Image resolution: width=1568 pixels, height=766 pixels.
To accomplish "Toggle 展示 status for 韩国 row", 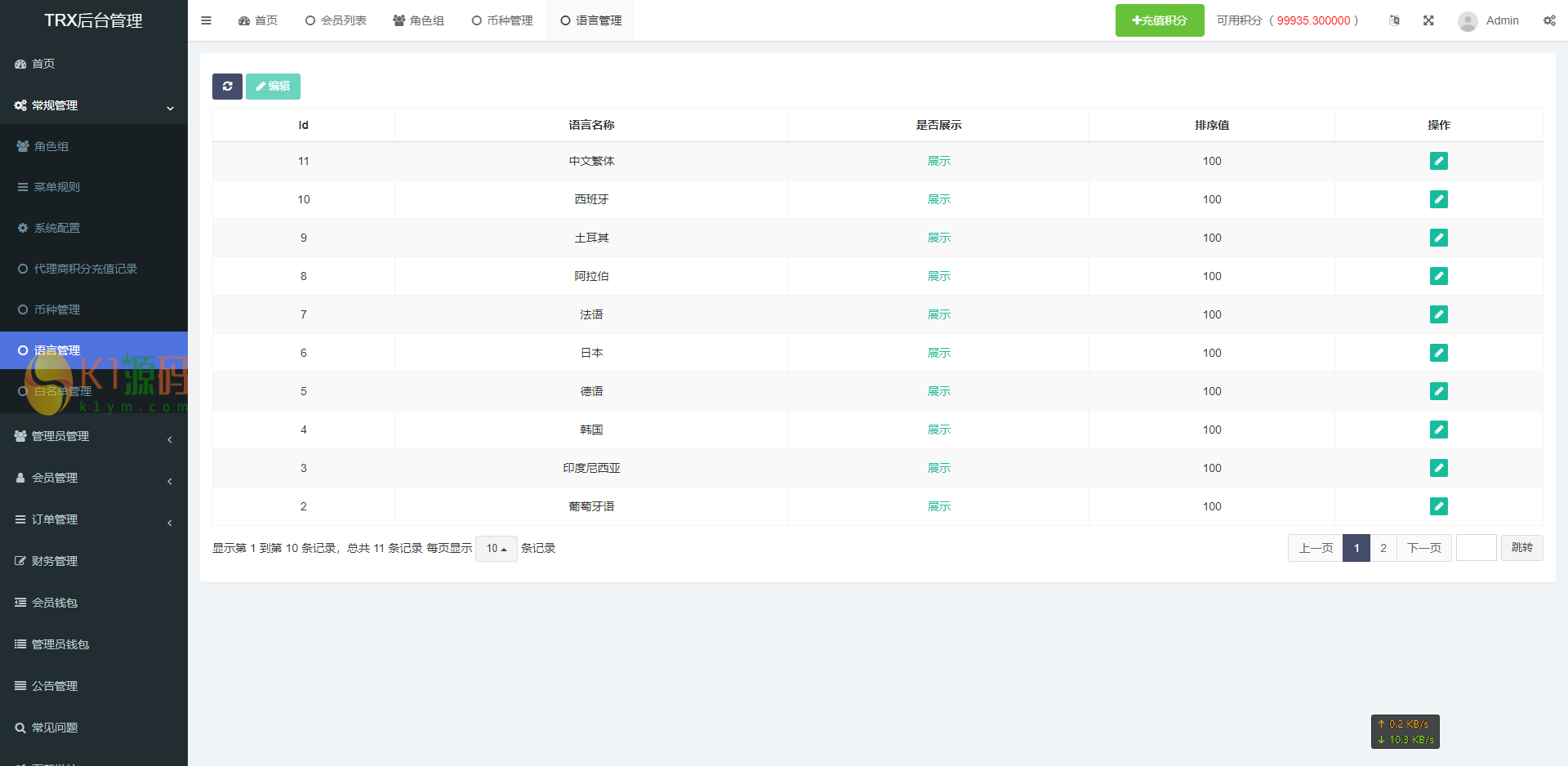I will pos(938,430).
